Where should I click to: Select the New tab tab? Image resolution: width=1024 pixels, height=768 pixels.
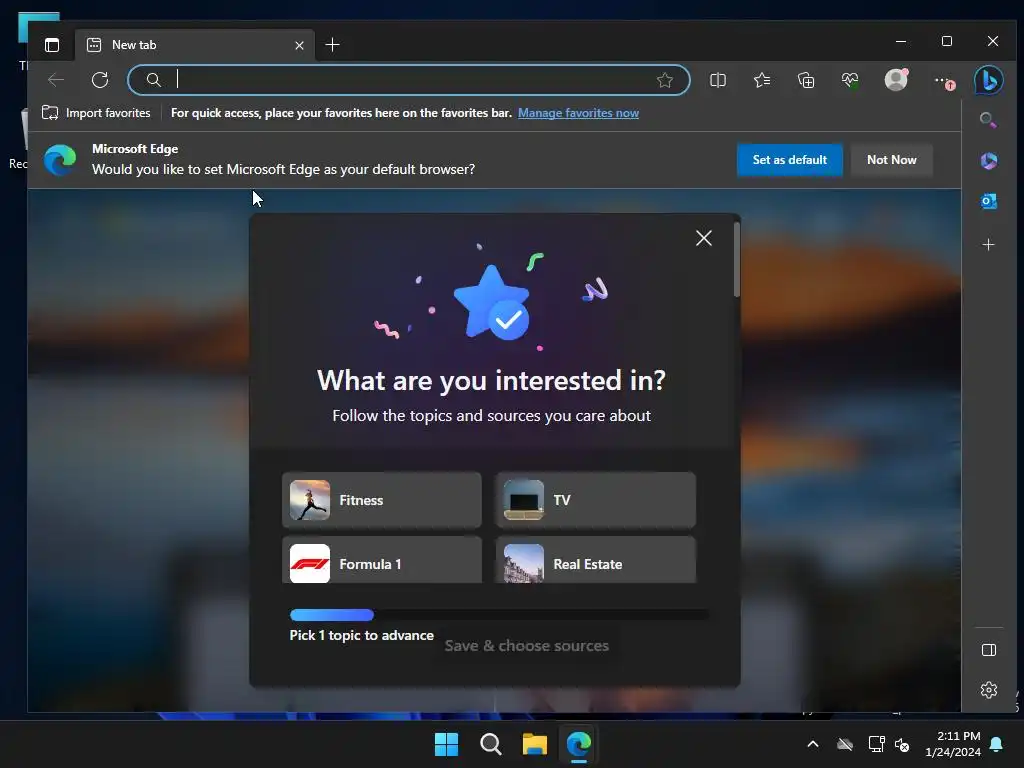click(x=195, y=45)
